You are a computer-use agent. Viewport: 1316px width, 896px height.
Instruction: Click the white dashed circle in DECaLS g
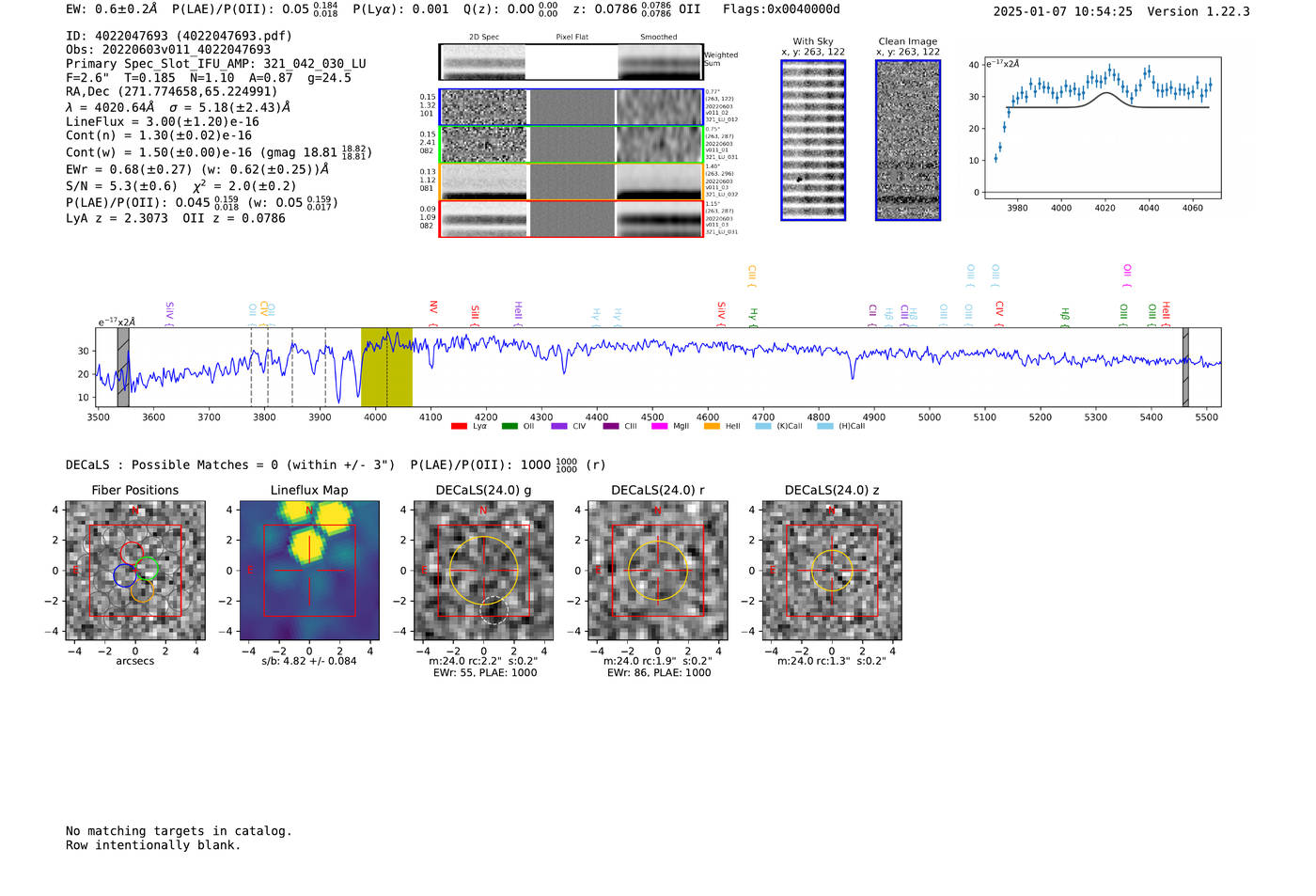tap(493, 611)
